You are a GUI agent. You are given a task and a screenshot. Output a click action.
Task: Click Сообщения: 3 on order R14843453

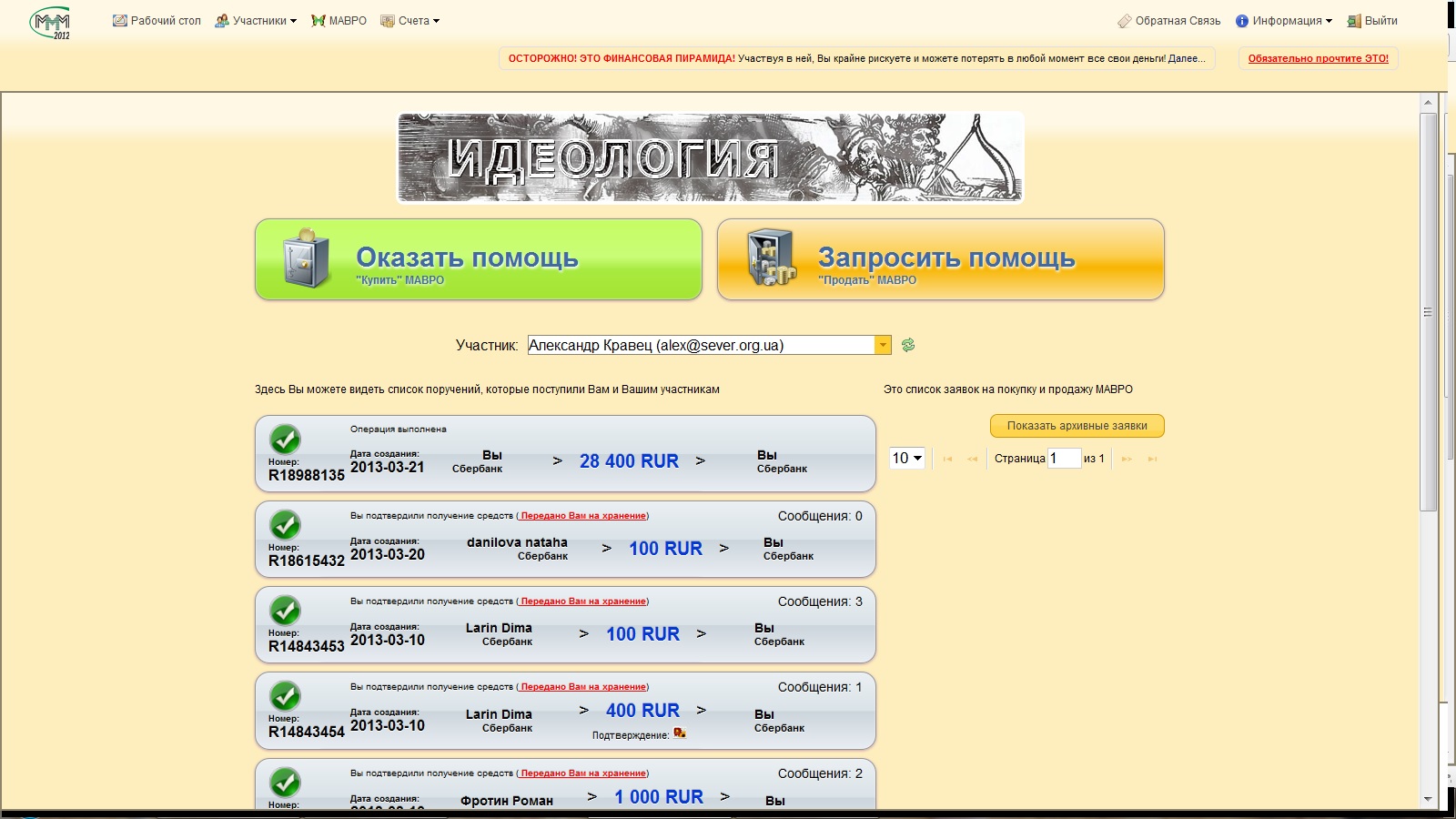coord(820,602)
